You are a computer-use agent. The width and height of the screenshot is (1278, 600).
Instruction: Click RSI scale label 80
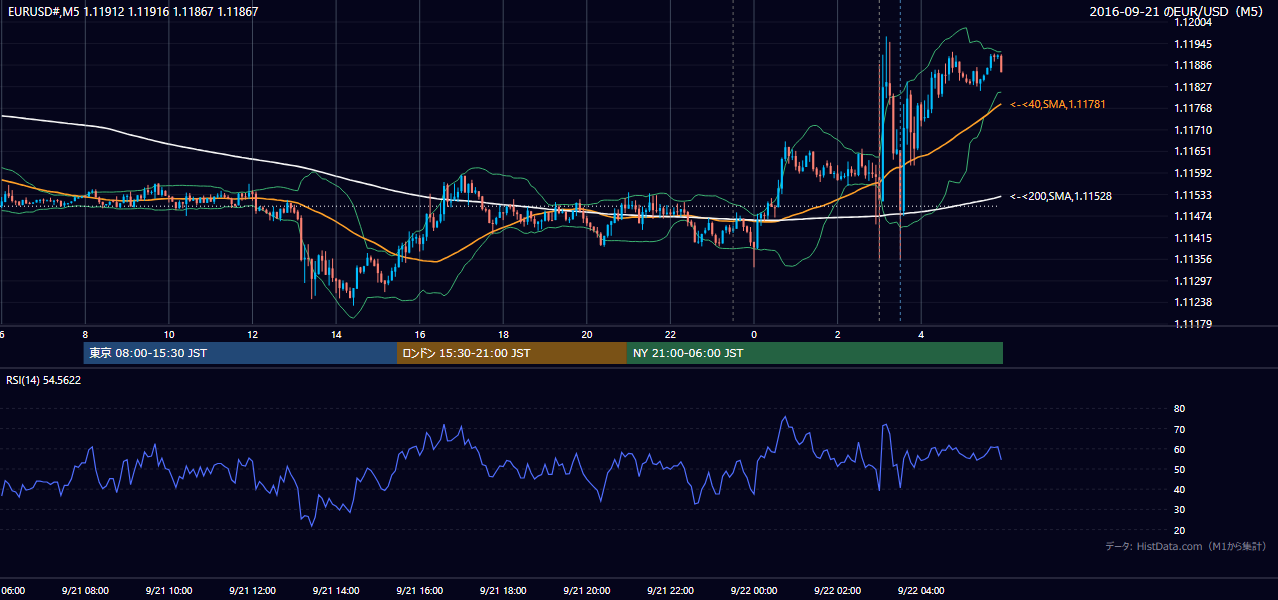pyautogui.click(x=1179, y=409)
